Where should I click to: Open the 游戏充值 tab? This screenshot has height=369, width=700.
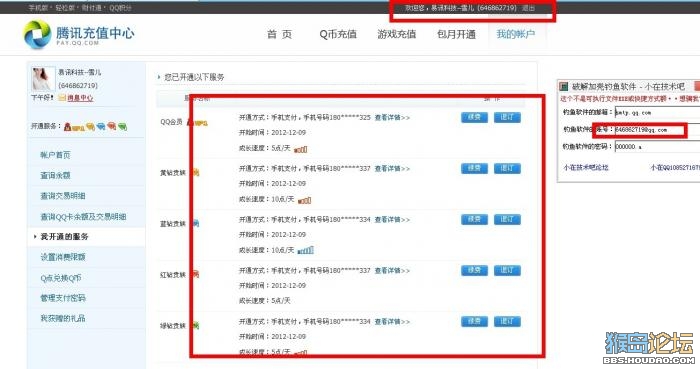pyautogui.click(x=396, y=34)
